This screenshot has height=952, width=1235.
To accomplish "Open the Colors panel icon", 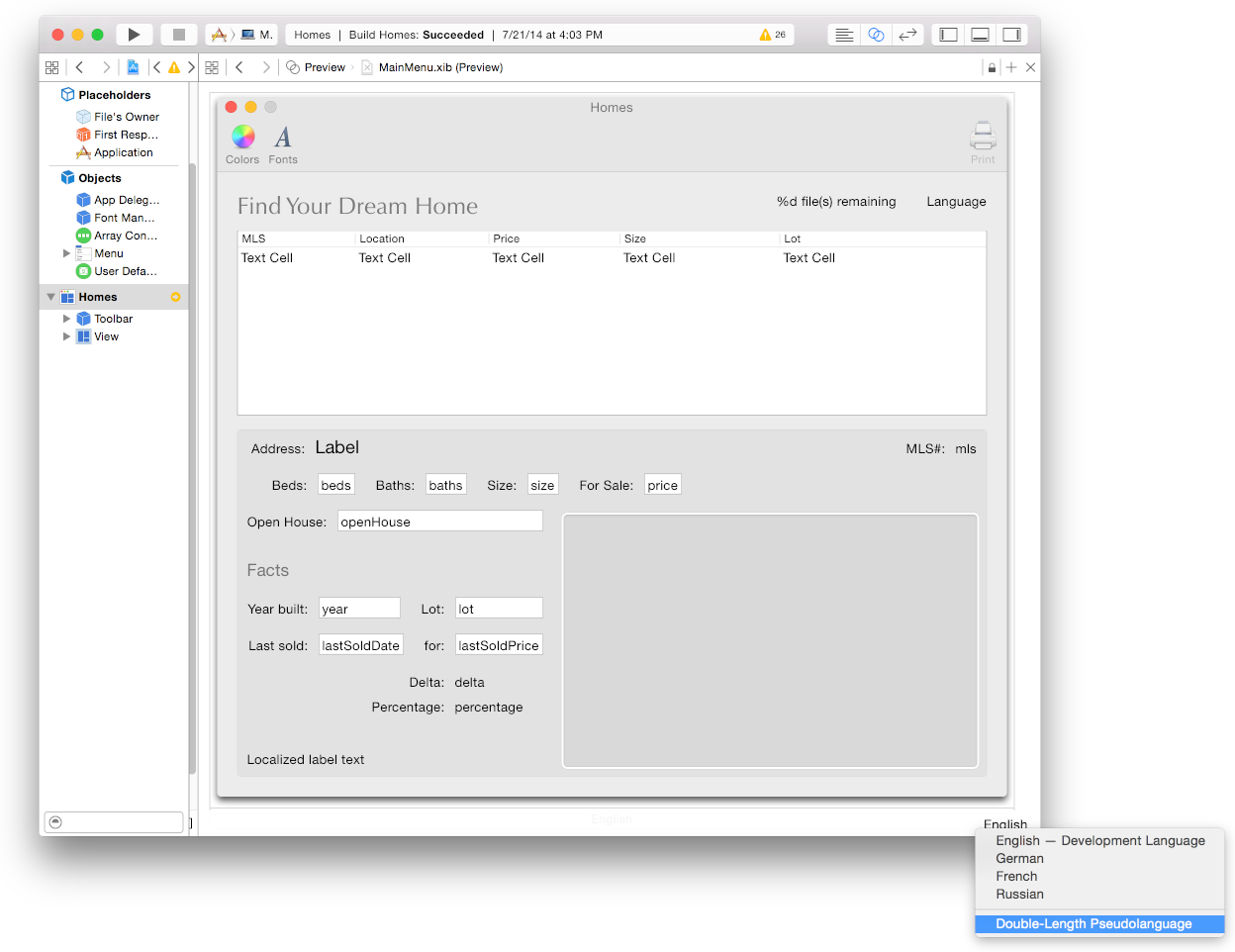I will tap(242, 137).
